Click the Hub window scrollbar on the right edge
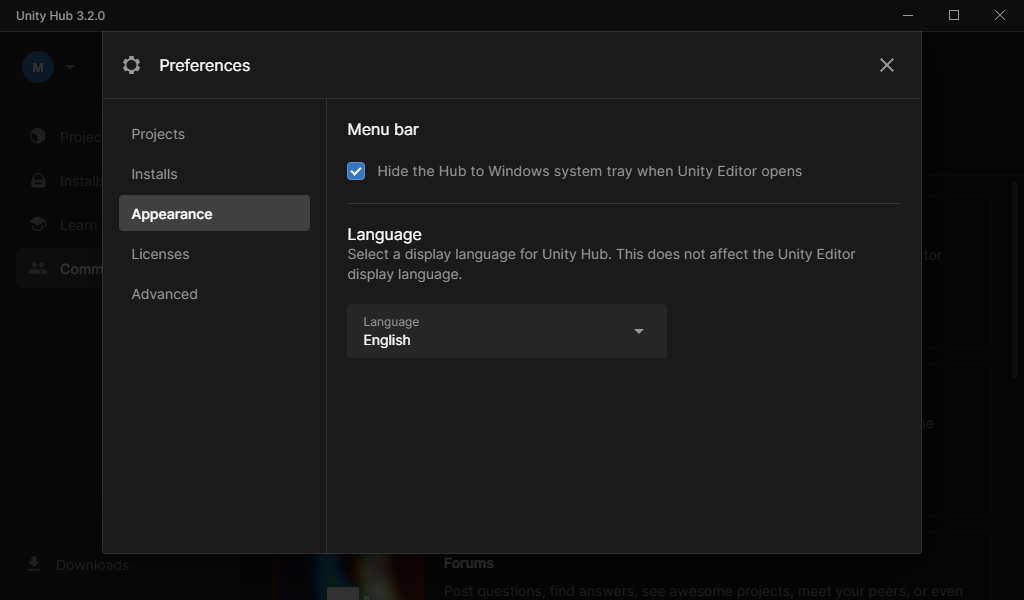The height and width of the screenshot is (600, 1024). click(x=1017, y=281)
